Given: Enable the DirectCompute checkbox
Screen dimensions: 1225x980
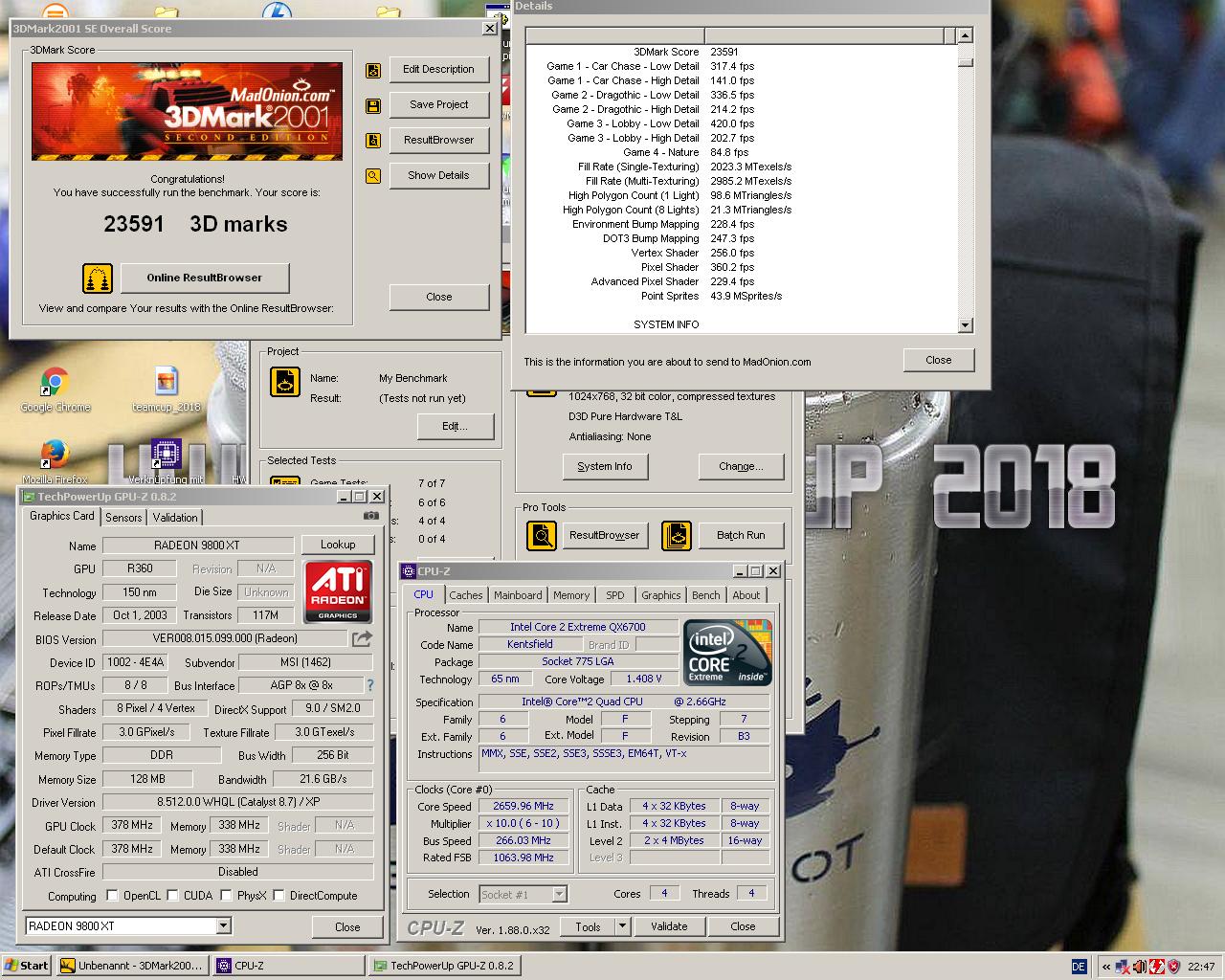Looking at the screenshot, I should (278, 896).
